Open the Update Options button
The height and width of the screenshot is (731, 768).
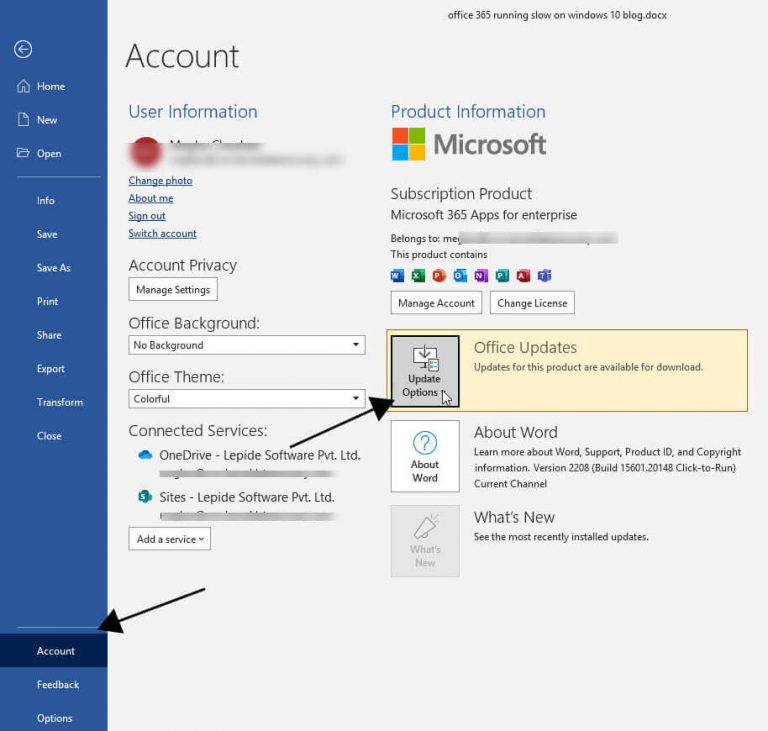coord(424,371)
